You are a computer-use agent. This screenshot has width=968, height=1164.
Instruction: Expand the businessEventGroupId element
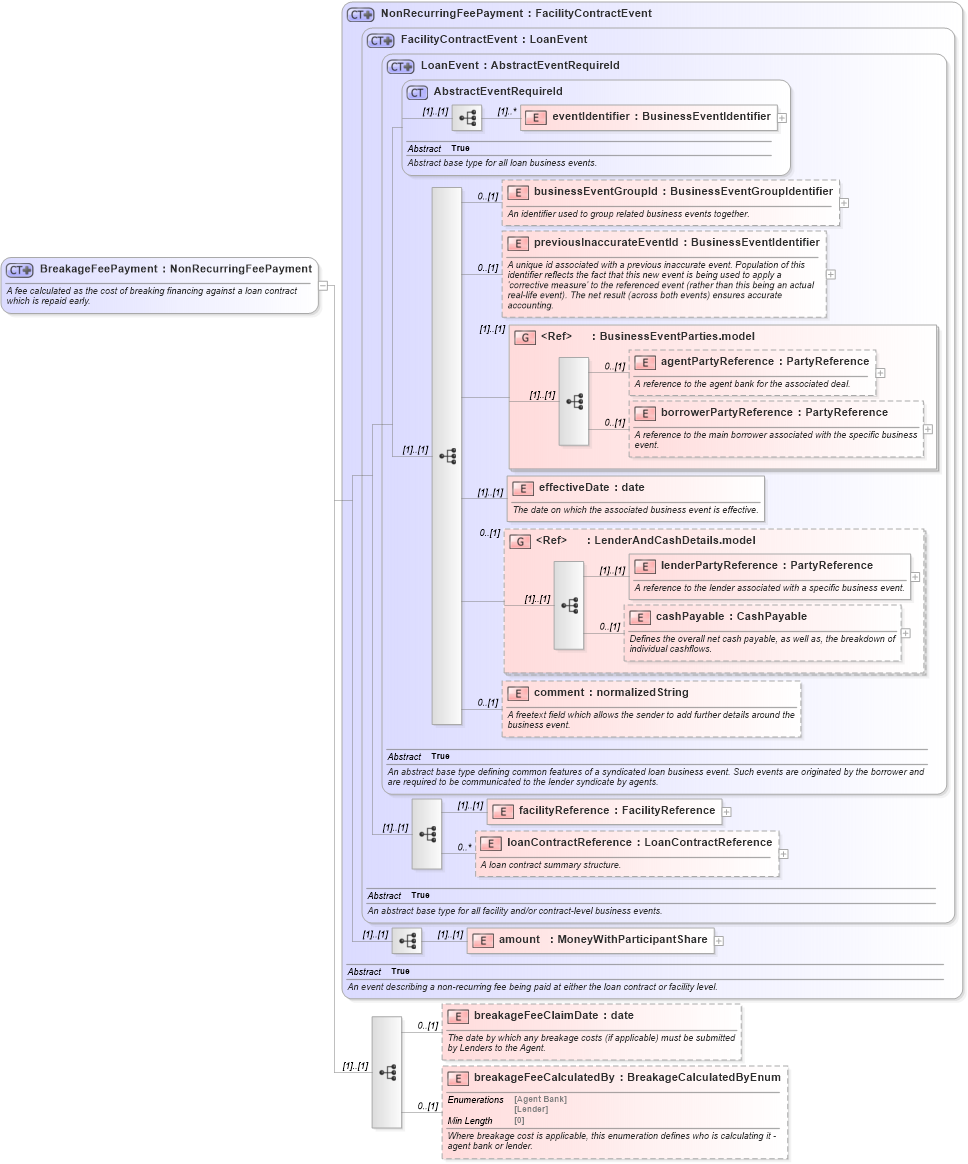point(845,203)
